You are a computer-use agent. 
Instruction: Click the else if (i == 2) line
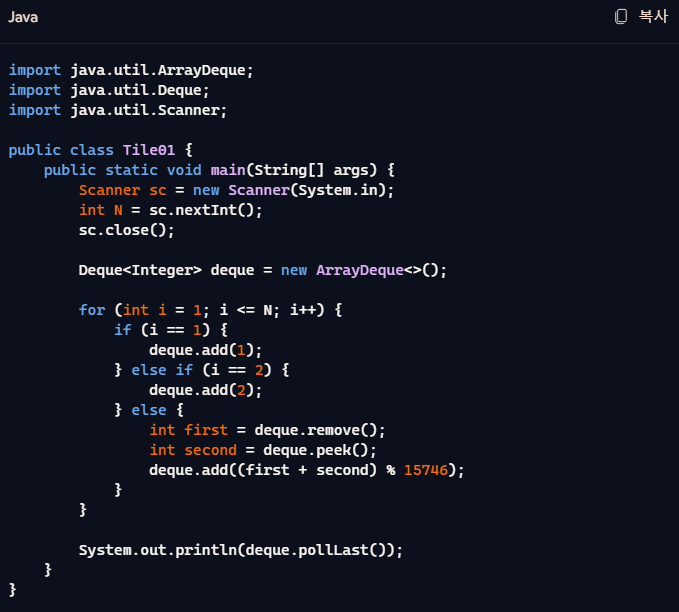coord(201,370)
